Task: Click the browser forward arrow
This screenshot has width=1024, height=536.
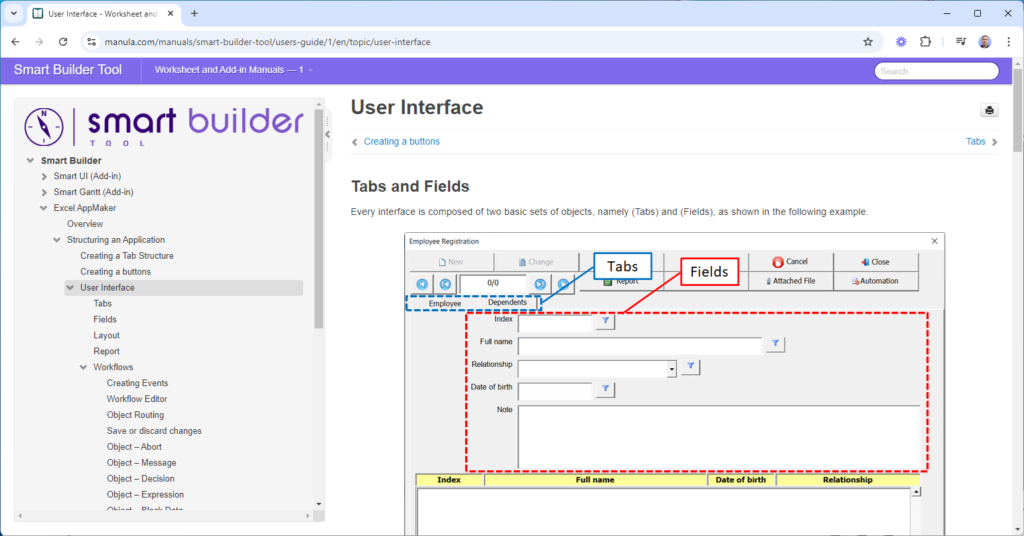Action: [39, 42]
